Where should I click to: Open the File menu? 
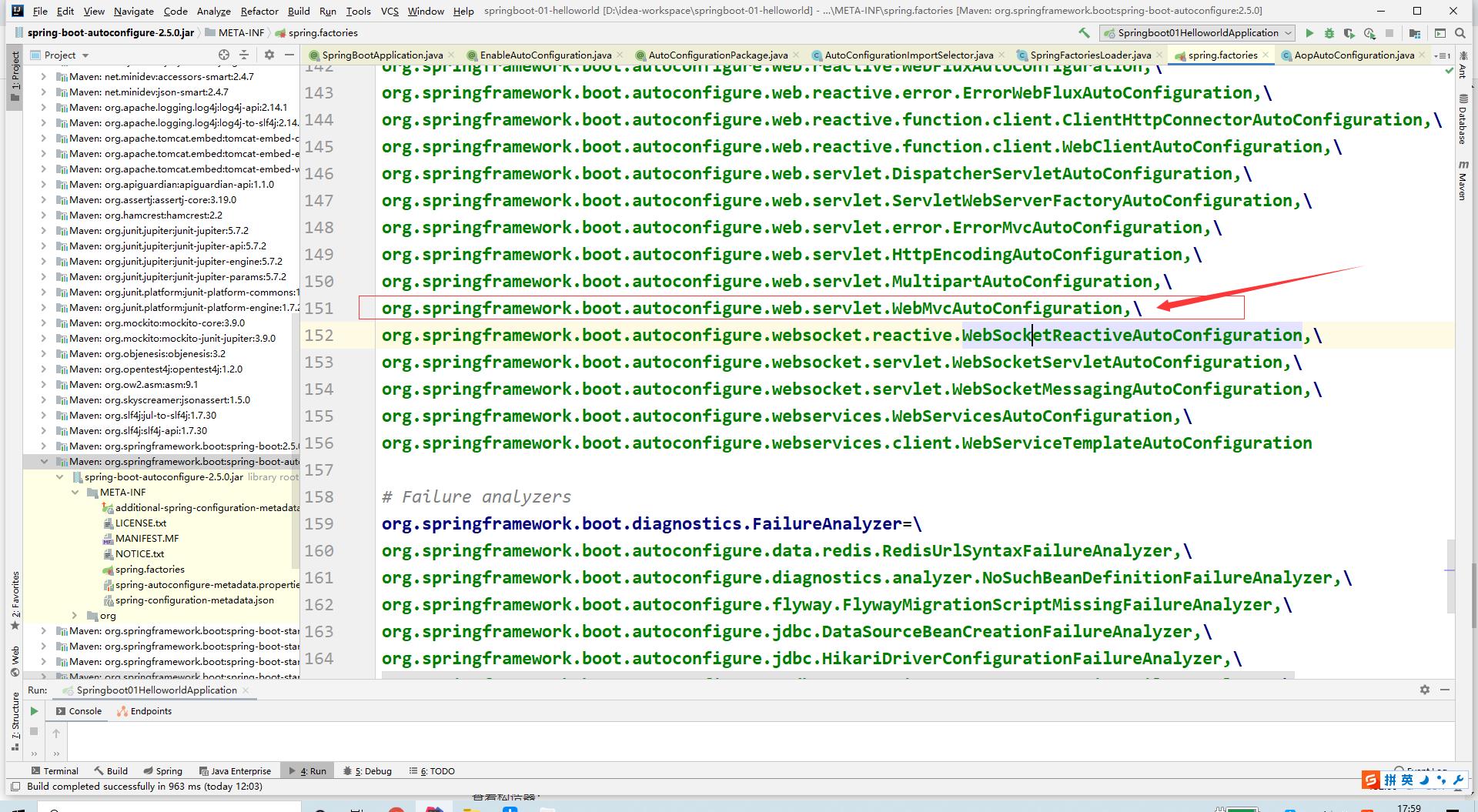[x=40, y=11]
